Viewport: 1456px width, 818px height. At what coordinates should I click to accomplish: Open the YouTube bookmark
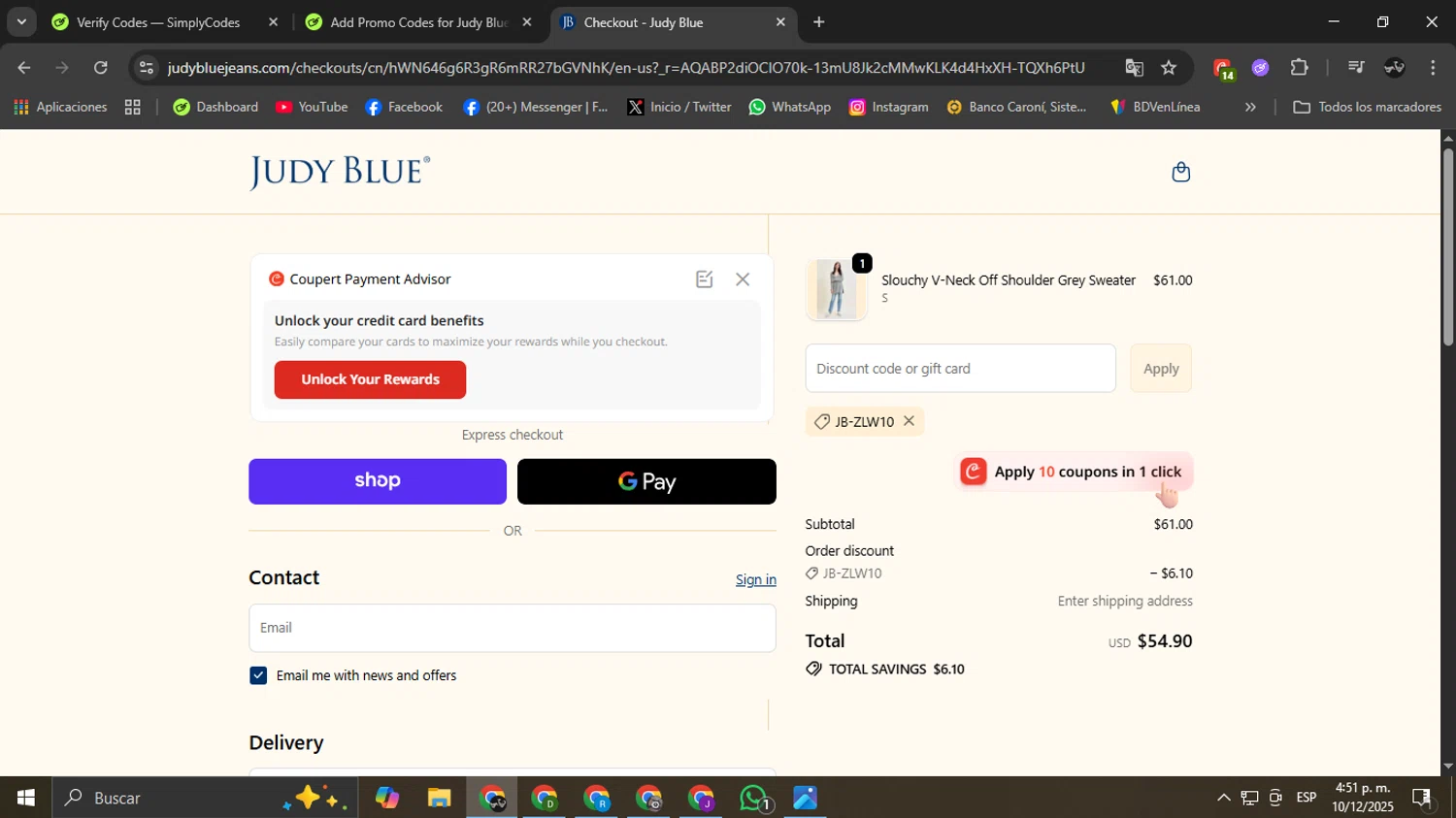312,107
